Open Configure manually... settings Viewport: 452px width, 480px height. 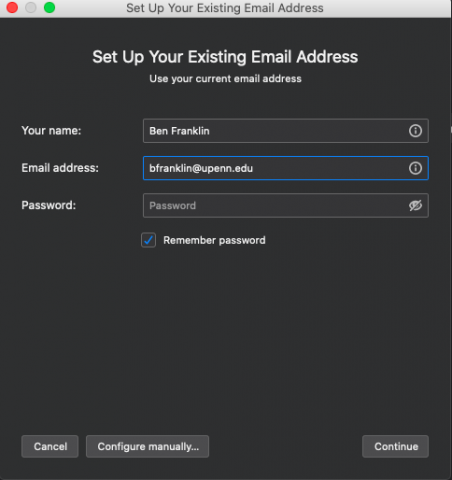pos(148,446)
